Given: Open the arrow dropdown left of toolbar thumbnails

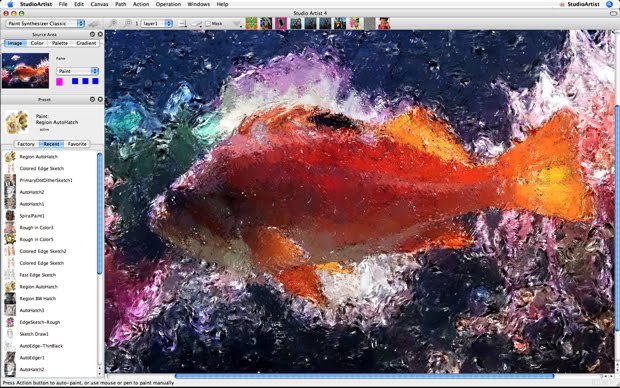Looking at the screenshot, I should click(x=237, y=24).
